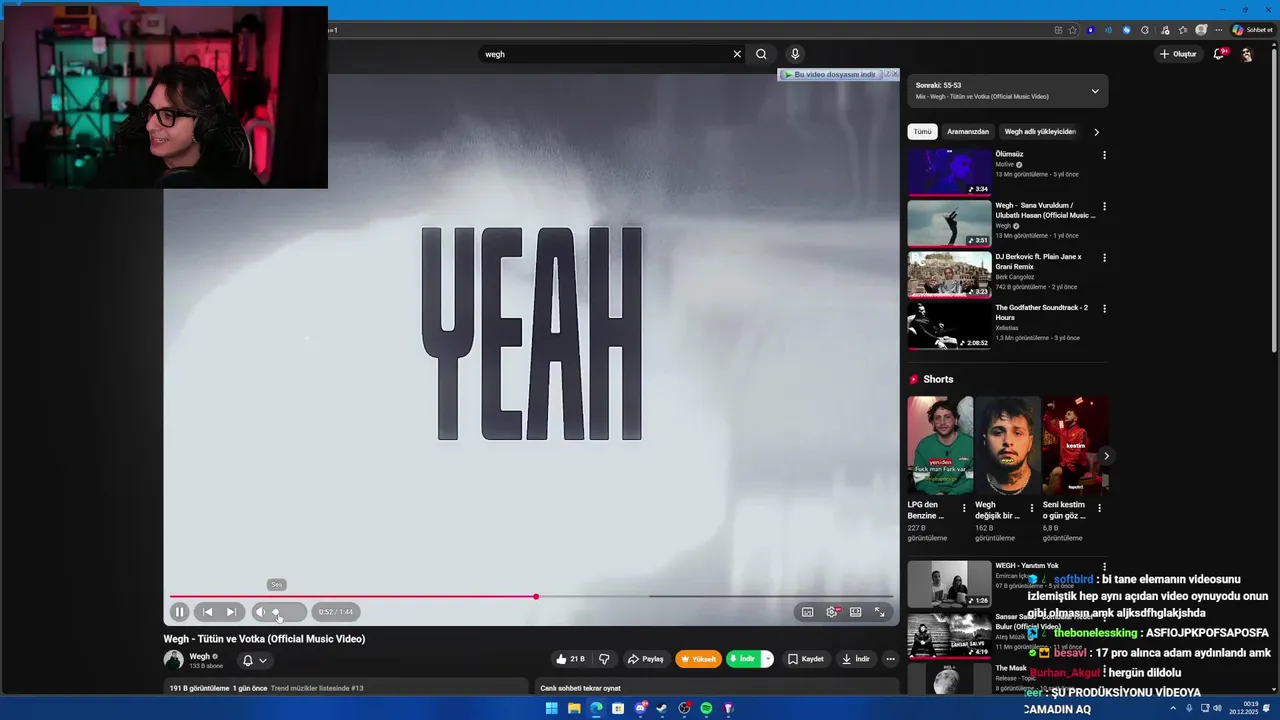This screenshot has height=720, width=1280.
Task: Show next Shorts with the arrow
Action: [1106, 456]
